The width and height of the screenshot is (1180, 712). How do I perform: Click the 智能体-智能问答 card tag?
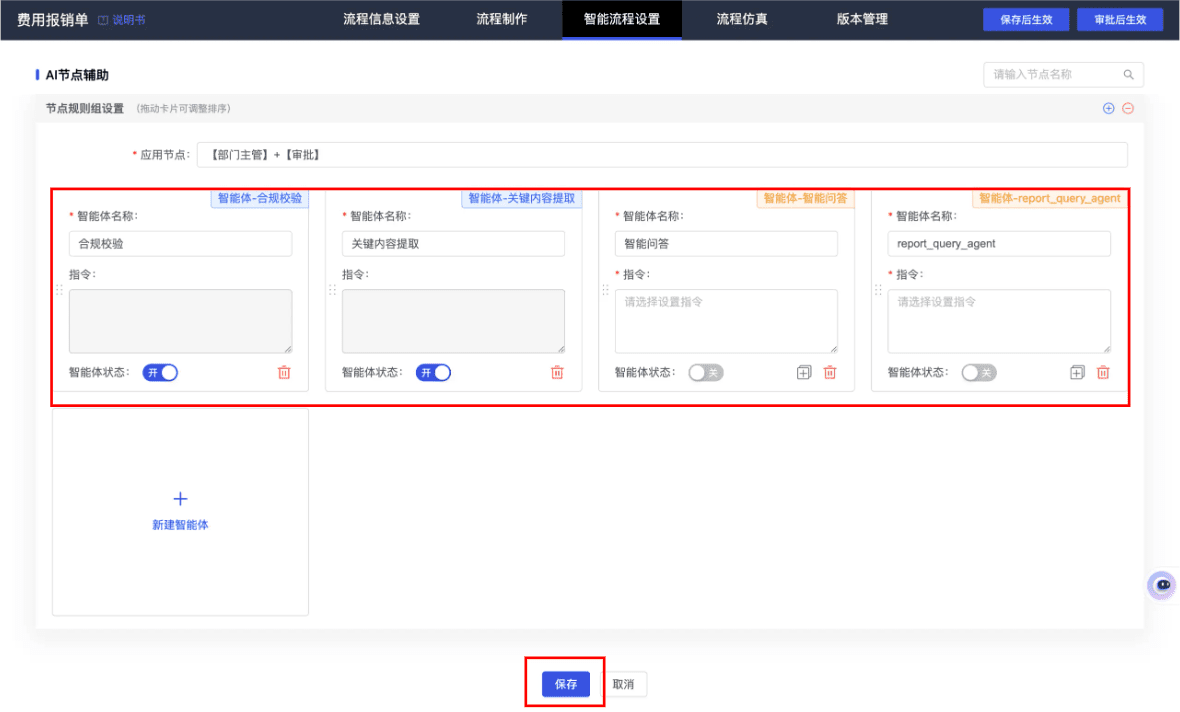click(805, 199)
